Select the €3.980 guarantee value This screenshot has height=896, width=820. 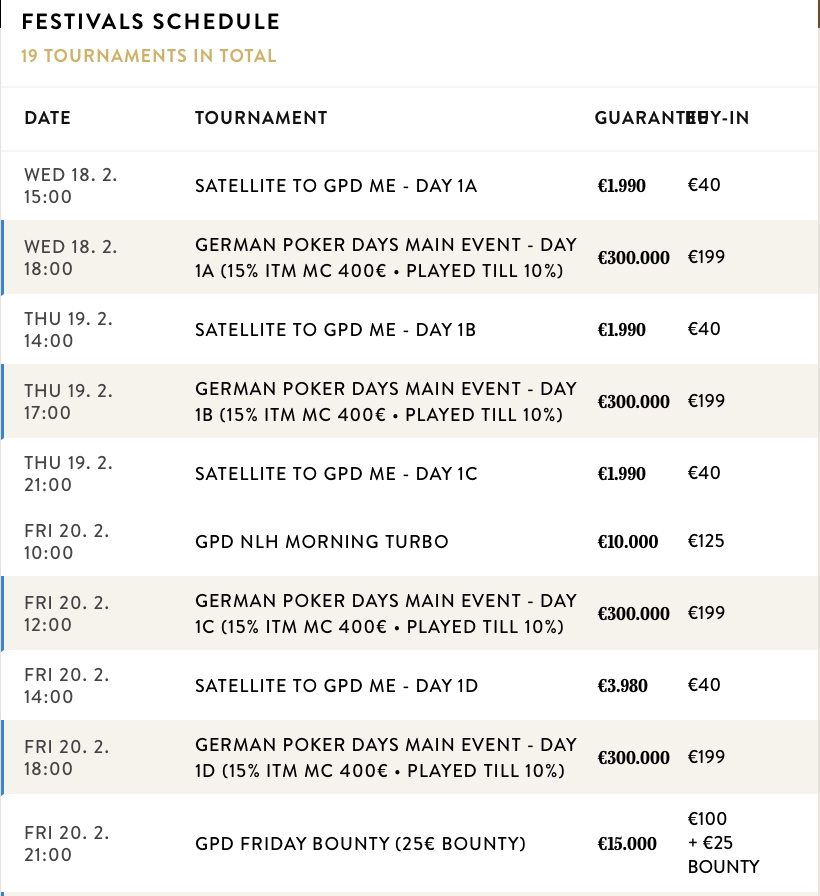622,686
